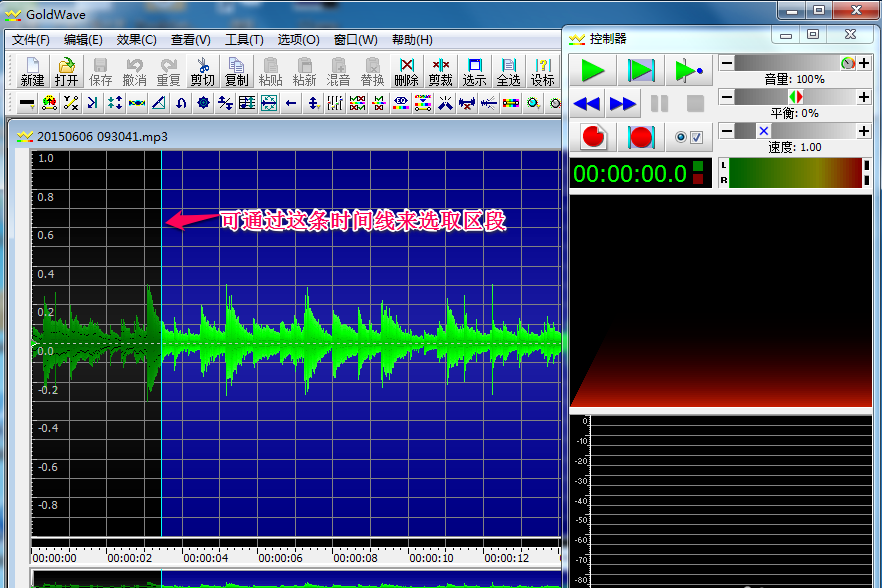Click the Record in selection button
This screenshot has height=588, width=882.
coord(641,137)
